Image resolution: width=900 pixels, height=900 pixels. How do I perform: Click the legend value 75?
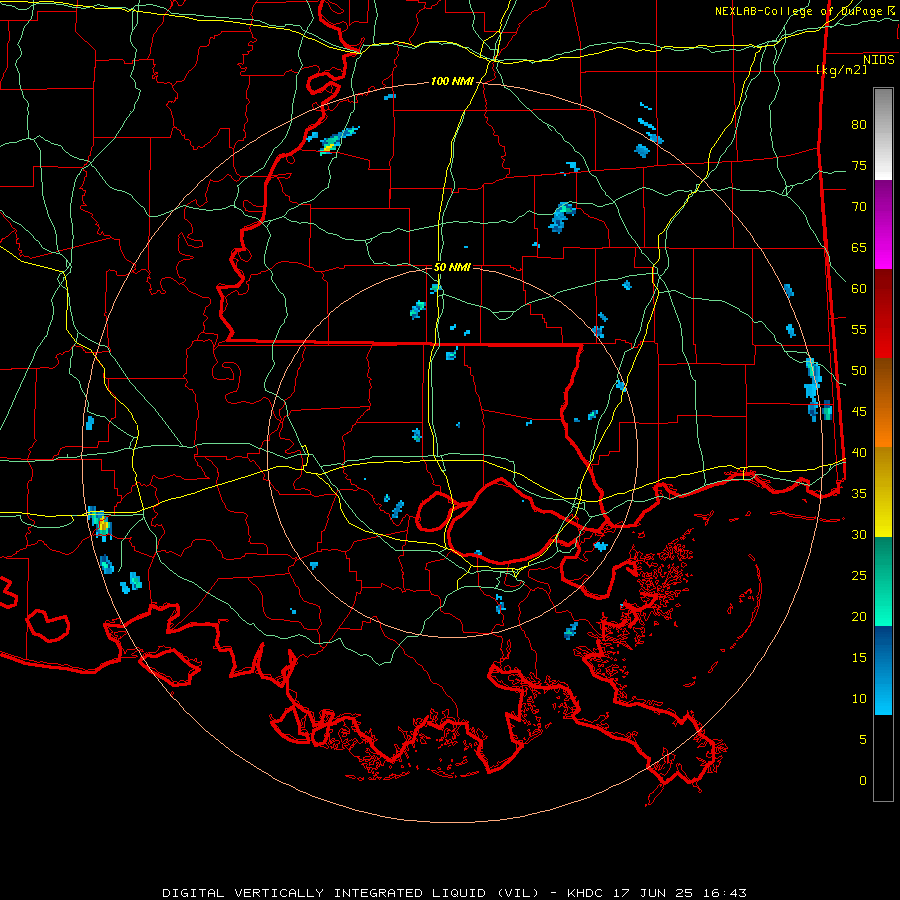click(x=859, y=166)
